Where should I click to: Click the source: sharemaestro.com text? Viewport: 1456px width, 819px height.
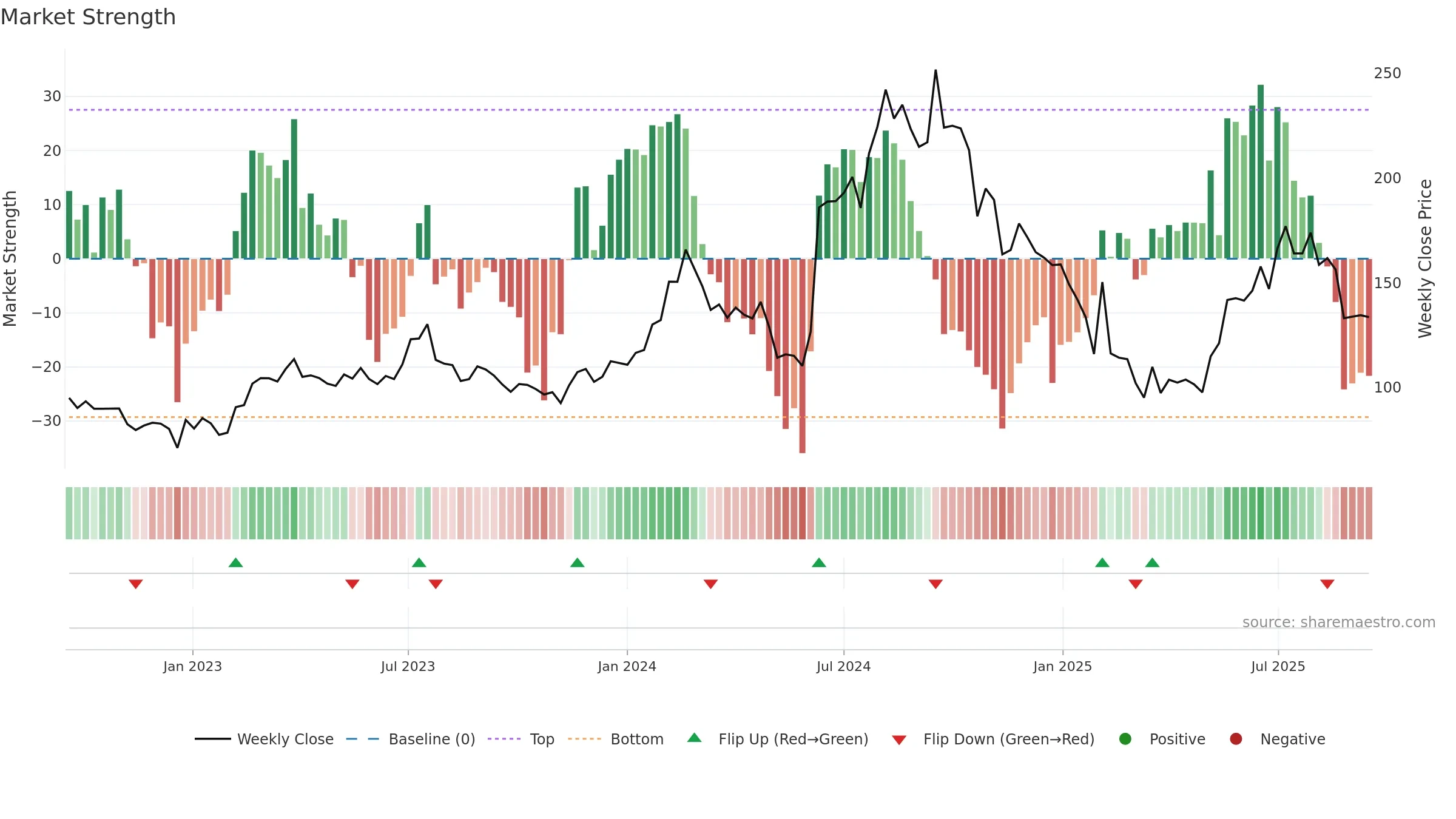[1339, 622]
